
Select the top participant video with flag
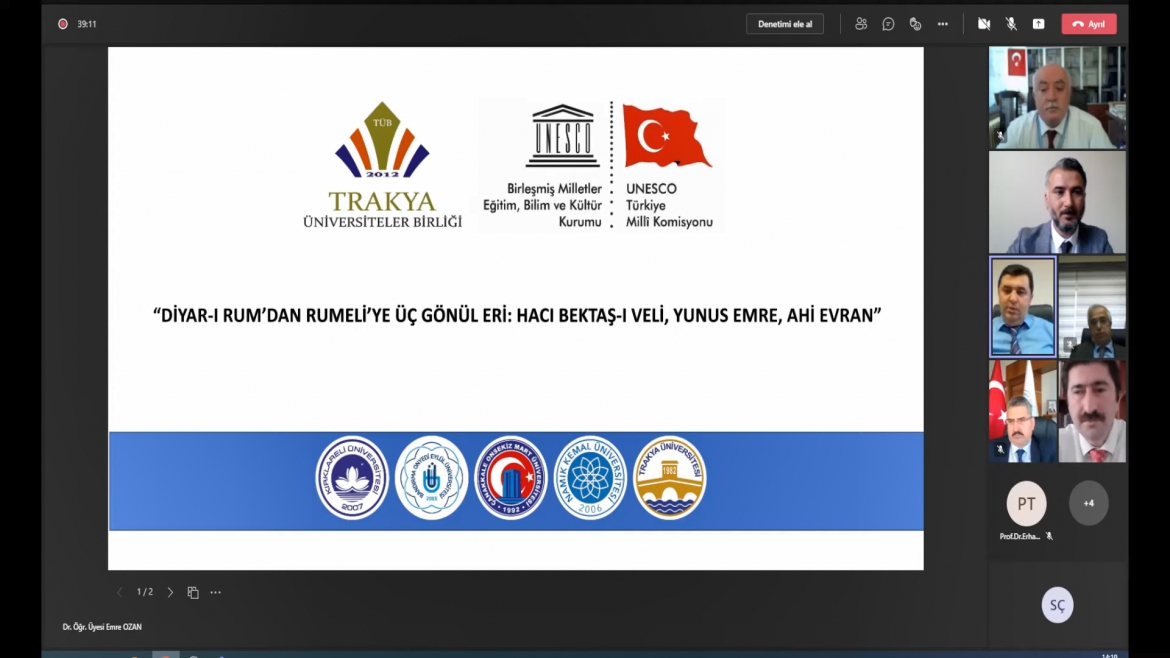(x=1057, y=98)
